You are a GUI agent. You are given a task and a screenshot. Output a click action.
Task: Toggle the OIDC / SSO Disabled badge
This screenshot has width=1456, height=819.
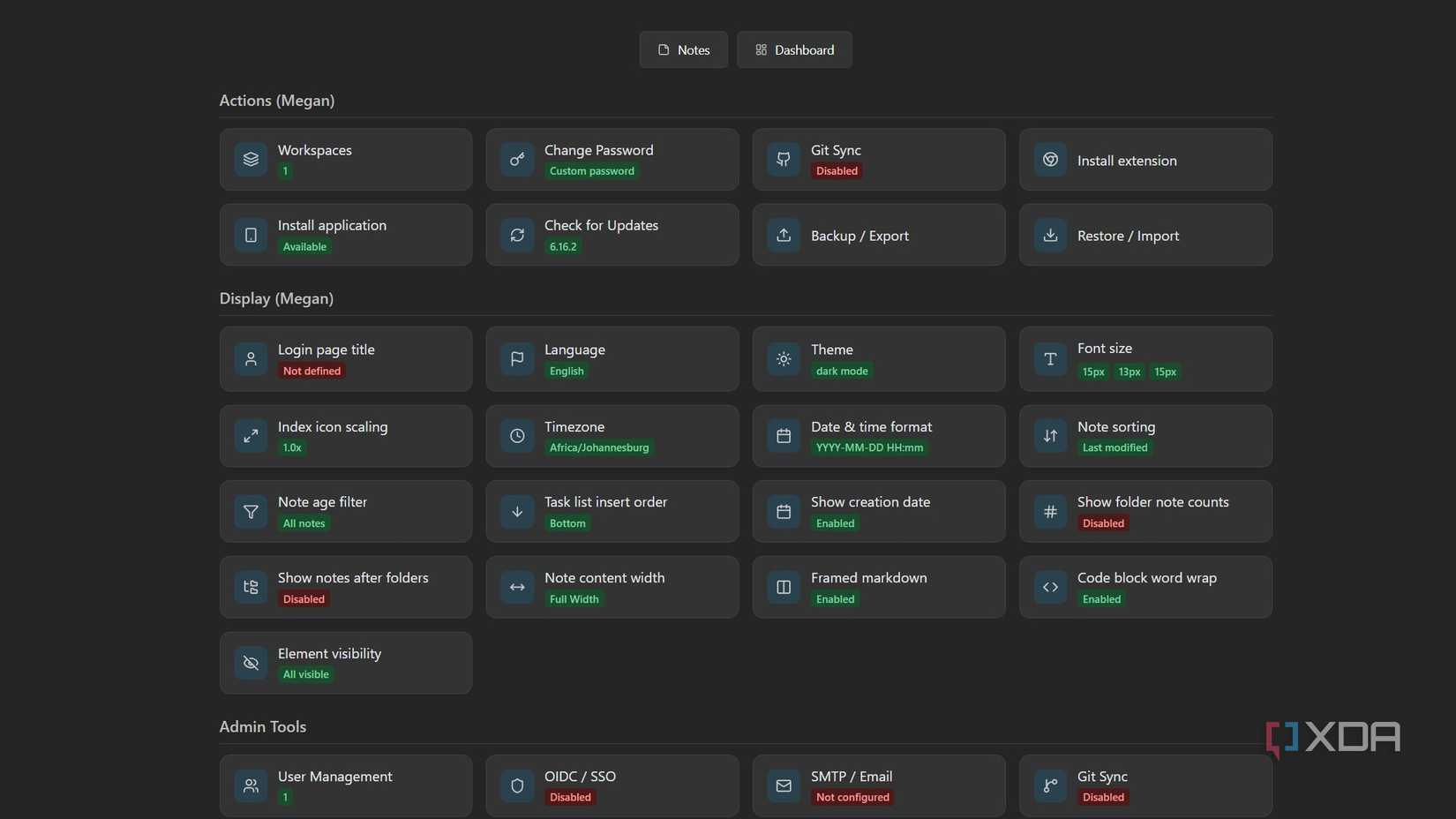pos(570,797)
